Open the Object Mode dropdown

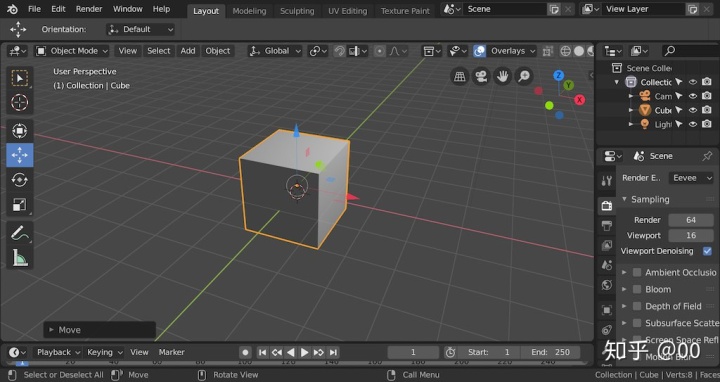point(72,51)
